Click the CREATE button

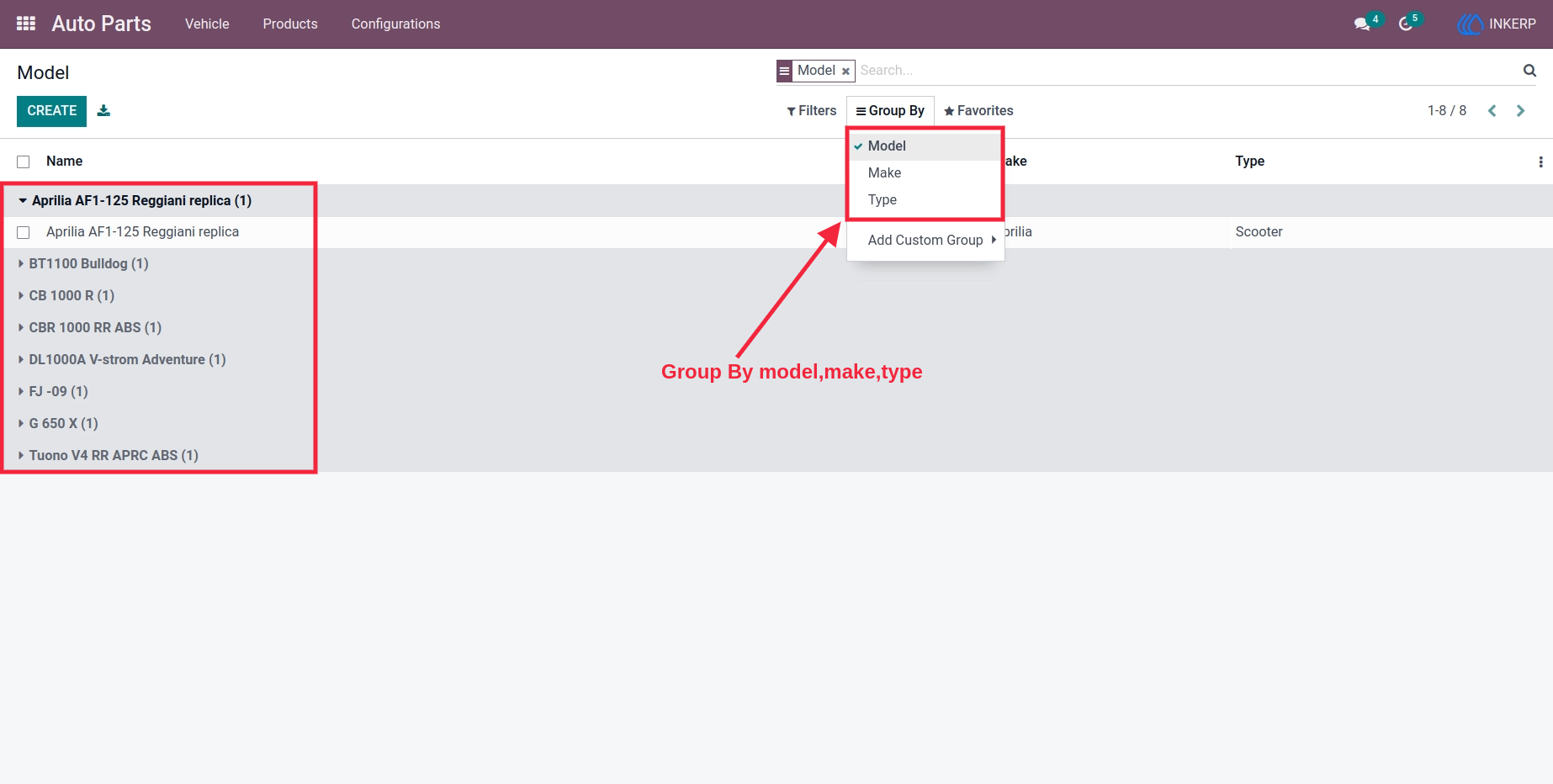click(51, 111)
